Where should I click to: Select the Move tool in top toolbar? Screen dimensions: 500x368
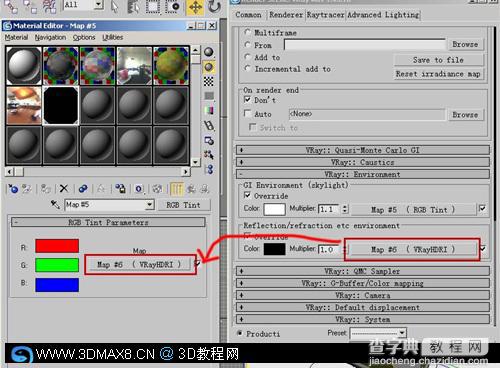195,7
